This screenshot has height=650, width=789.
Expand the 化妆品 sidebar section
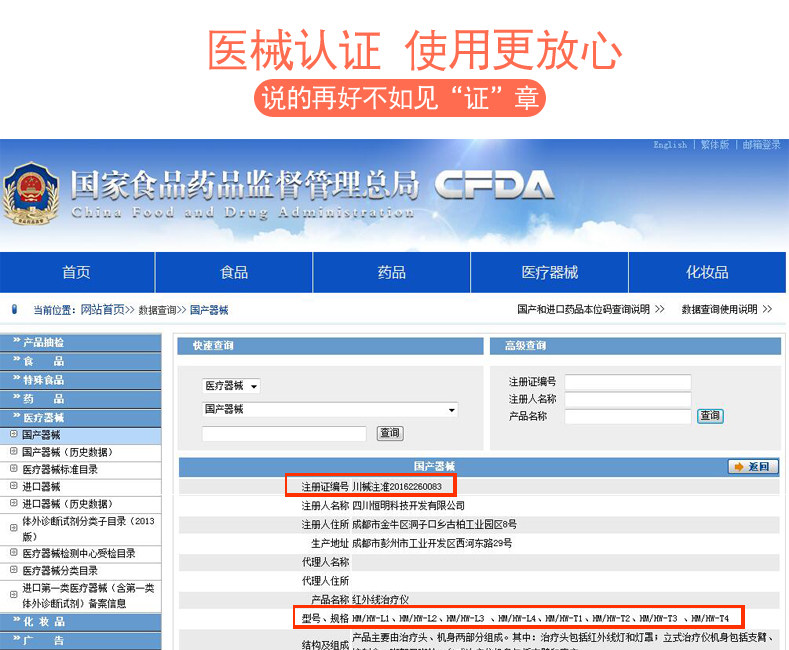click(81, 622)
